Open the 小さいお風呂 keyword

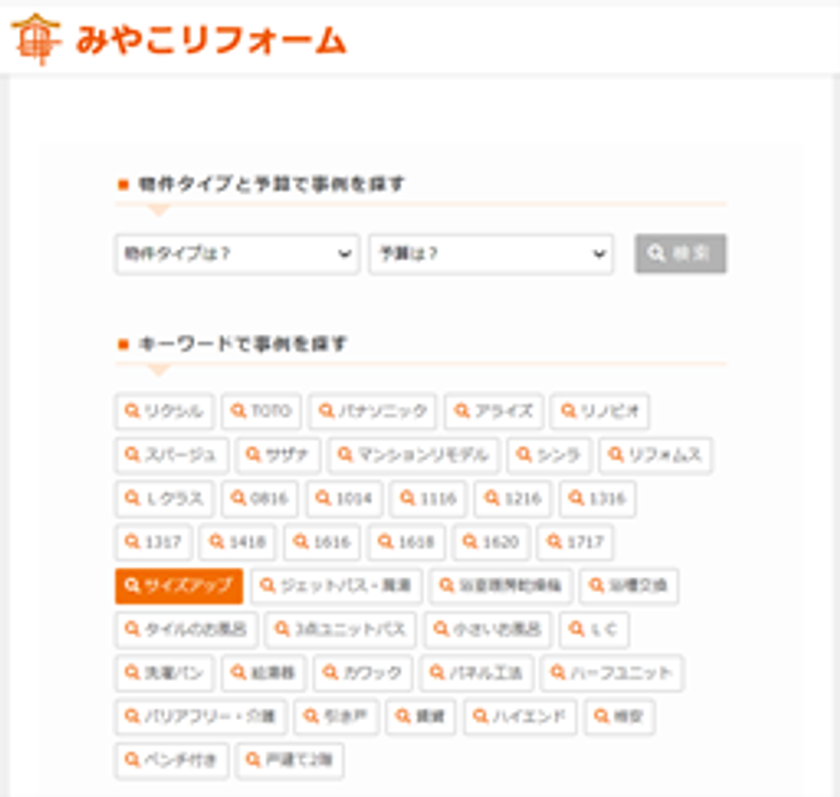click(x=488, y=629)
